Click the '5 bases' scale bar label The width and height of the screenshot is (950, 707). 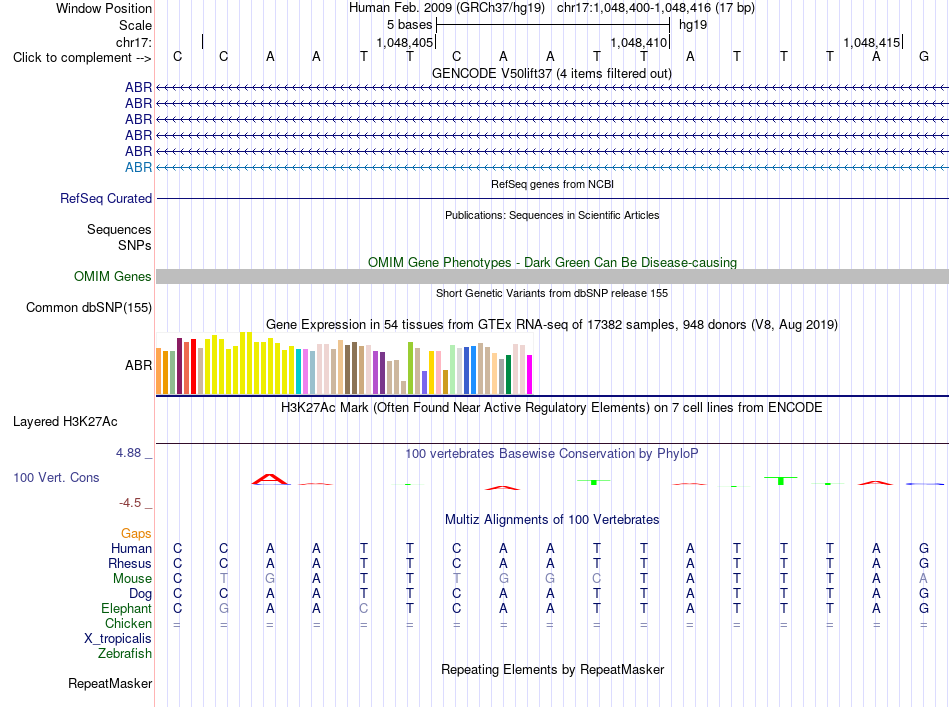(x=410, y=25)
